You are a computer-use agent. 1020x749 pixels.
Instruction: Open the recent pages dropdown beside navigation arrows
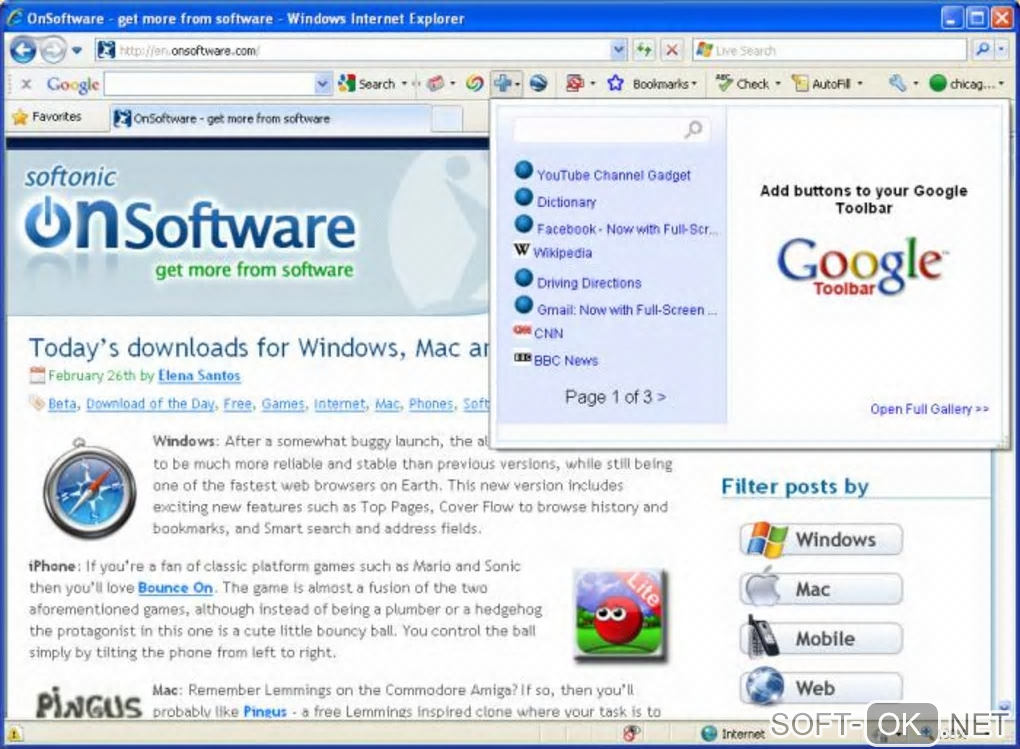pyautogui.click(x=77, y=50)
